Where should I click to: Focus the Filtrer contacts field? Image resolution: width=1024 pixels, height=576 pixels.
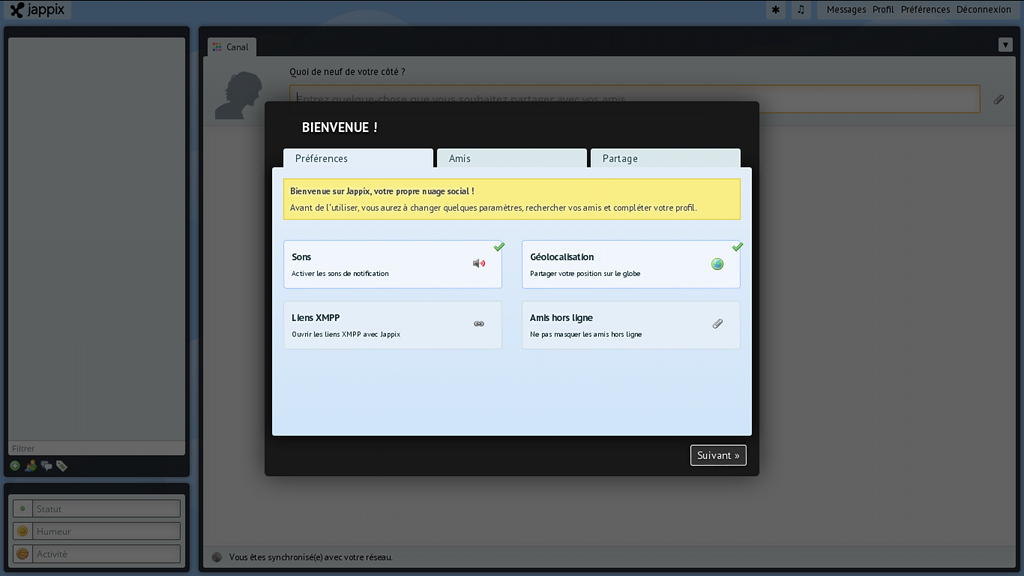point(97,448)
